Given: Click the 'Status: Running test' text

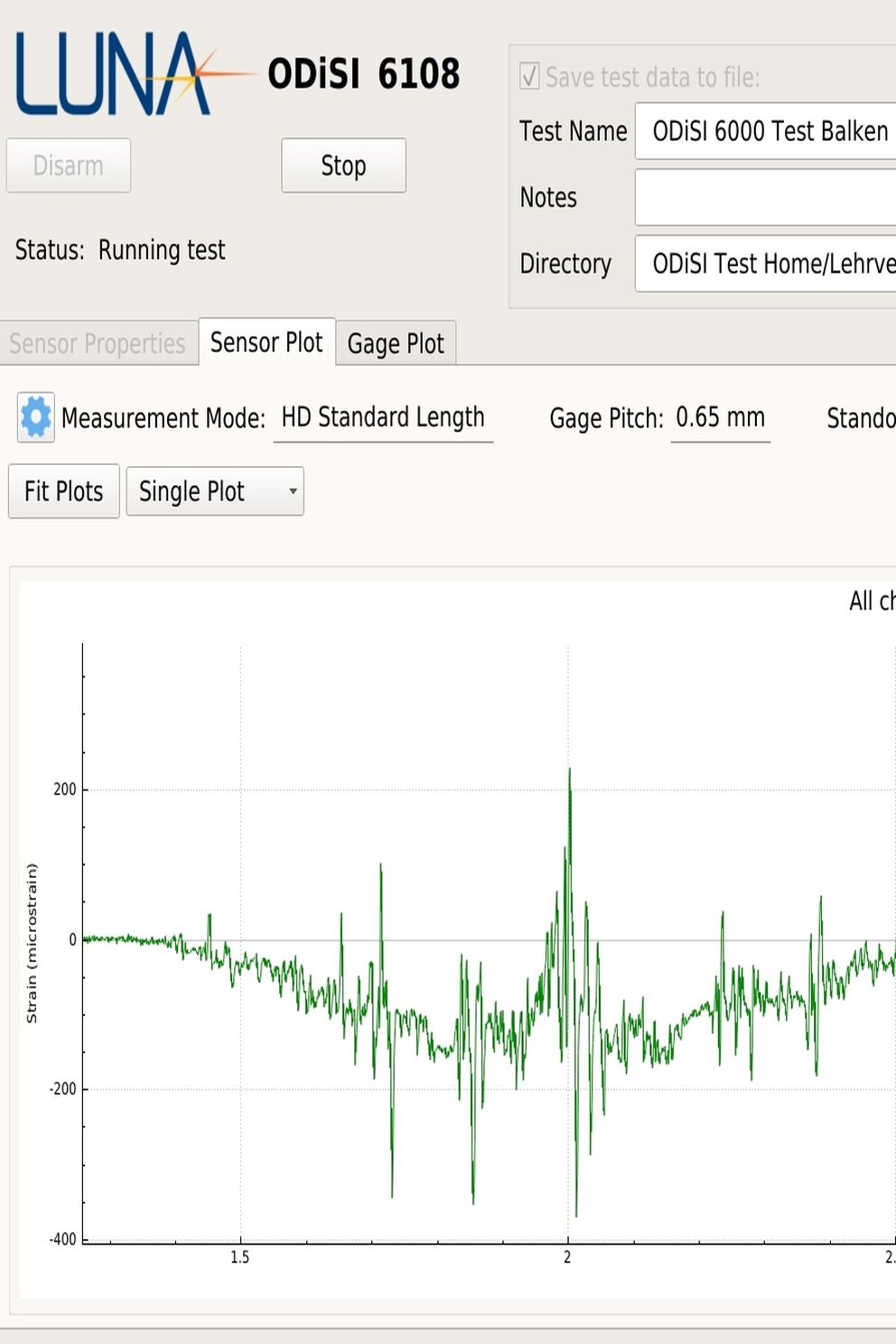Looking at the screenshot, I should [120, 250].
